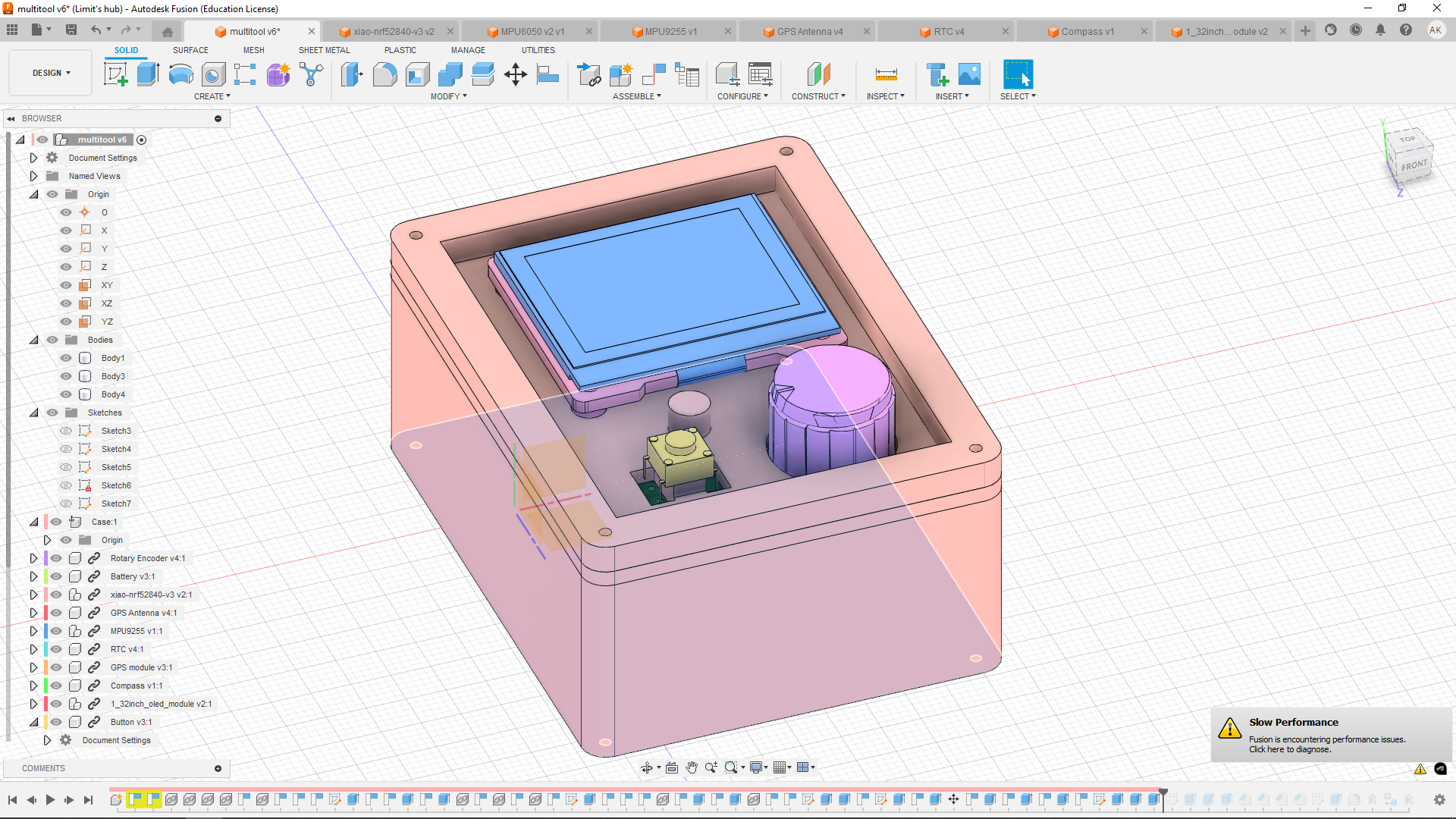Hide Body3 using its eye icon

(66, 376)
